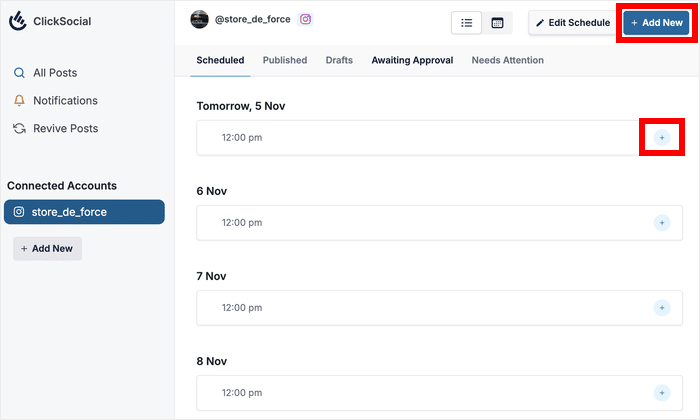Select the Scheduled tab
This screenshot has width=700, height=420.
point(220,60)
